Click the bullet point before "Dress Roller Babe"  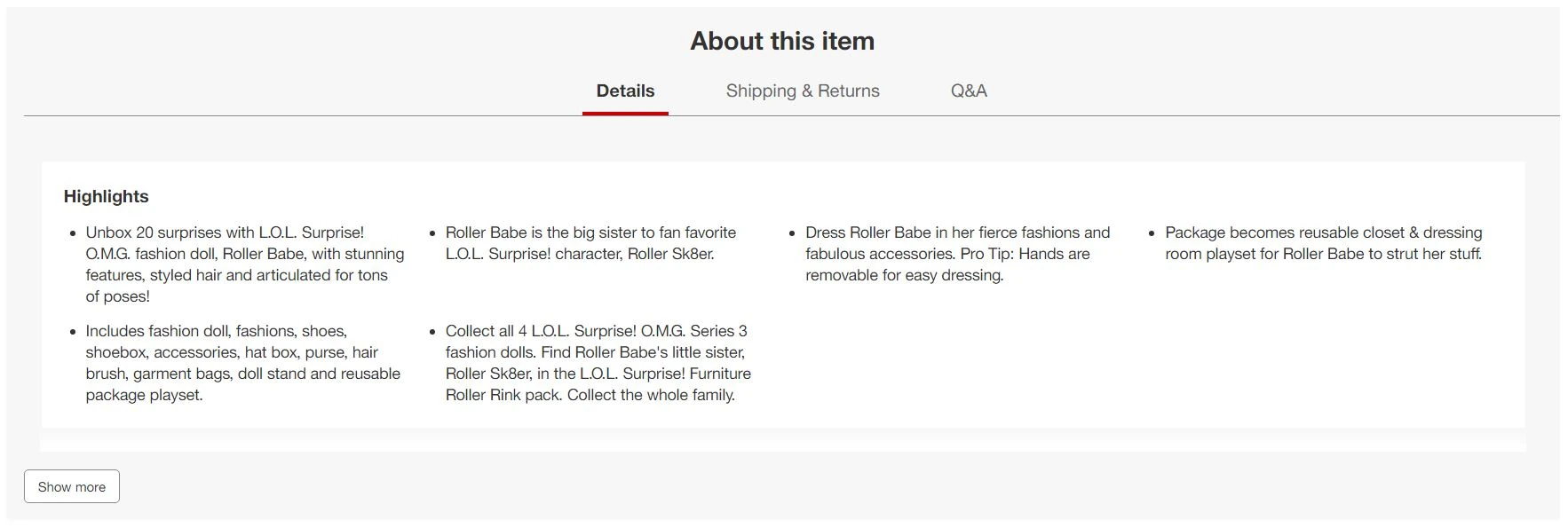click(793, 233)
